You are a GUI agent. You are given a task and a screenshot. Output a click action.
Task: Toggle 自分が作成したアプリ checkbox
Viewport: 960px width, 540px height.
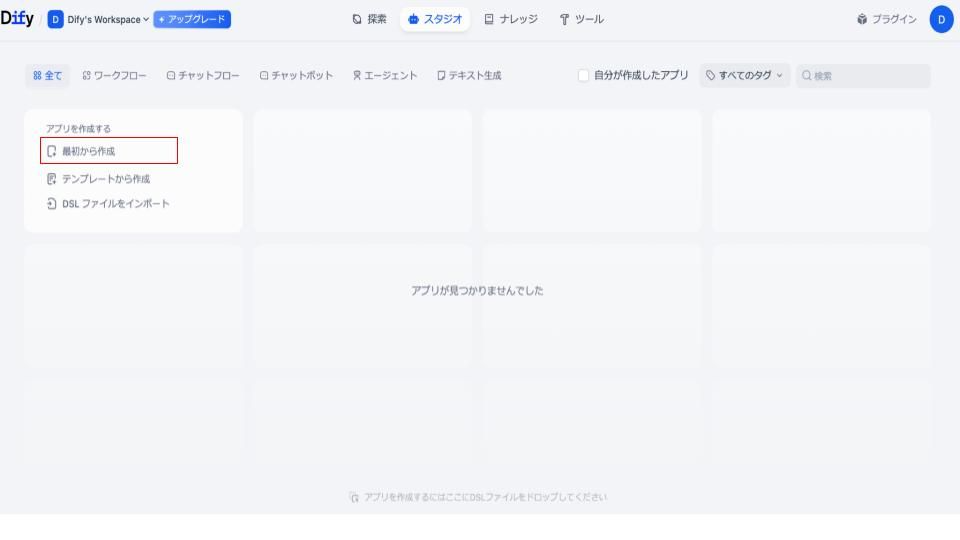(584, 76)
